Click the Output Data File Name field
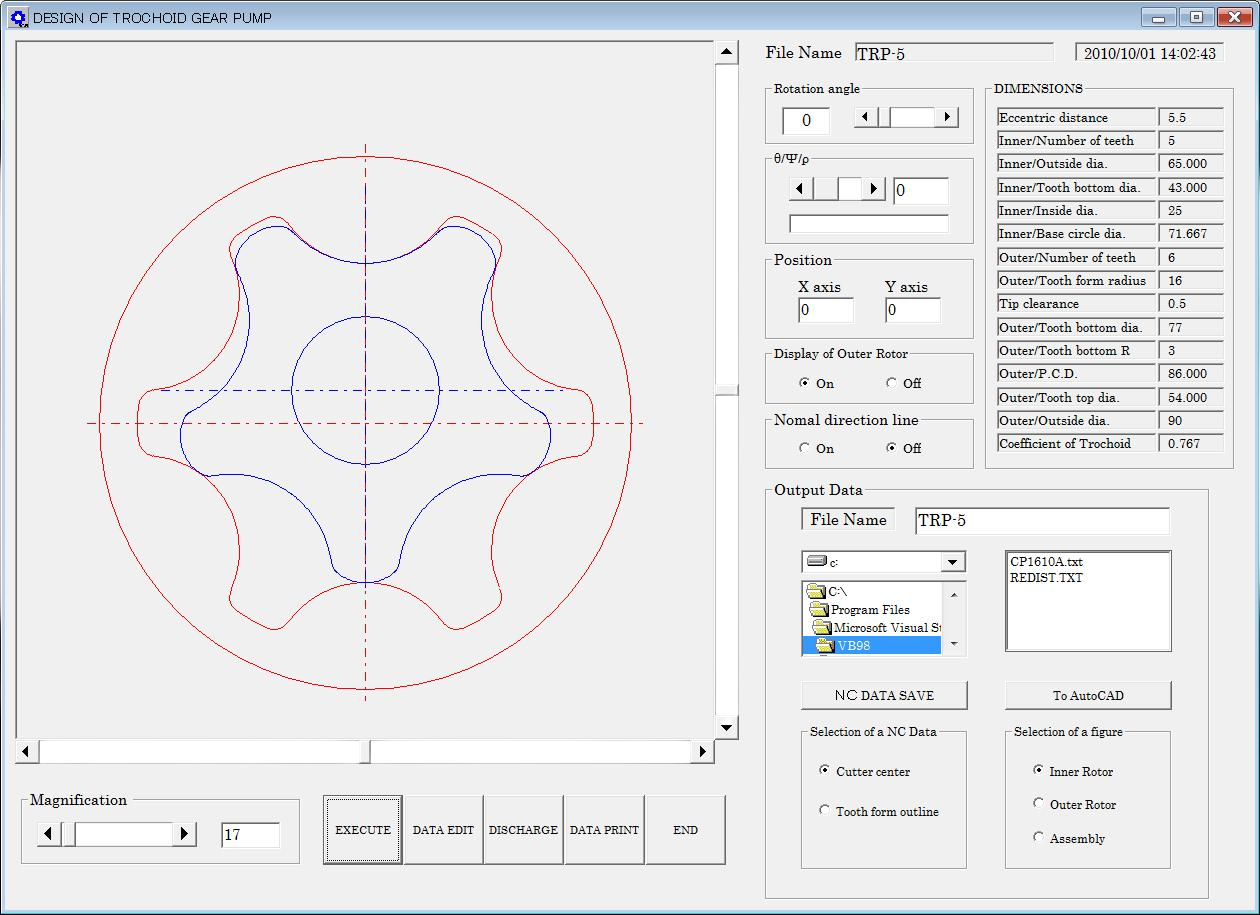1260x915 pixels. [1041, 521]
